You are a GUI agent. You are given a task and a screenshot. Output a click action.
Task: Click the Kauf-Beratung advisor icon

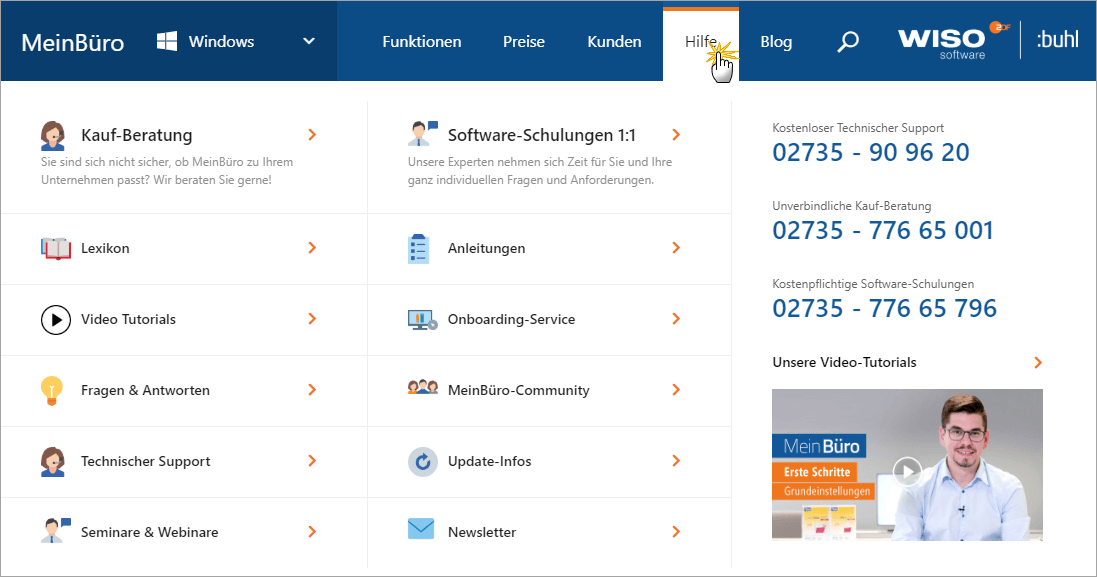coord(52,136)
